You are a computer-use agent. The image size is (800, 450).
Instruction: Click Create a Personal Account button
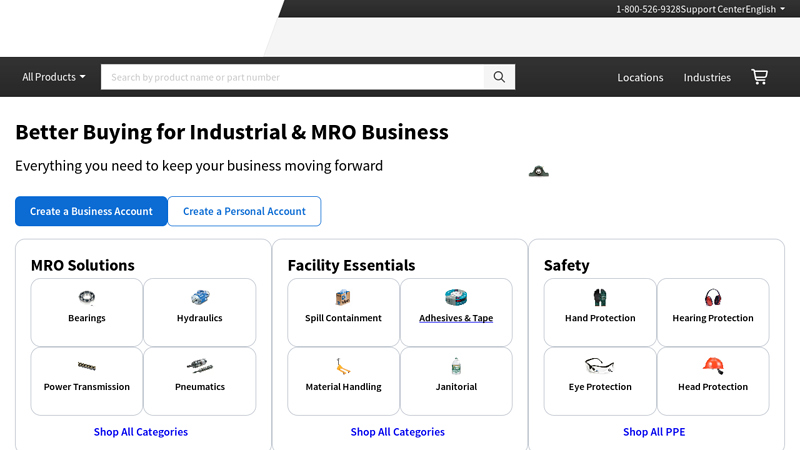coord(244,211)
